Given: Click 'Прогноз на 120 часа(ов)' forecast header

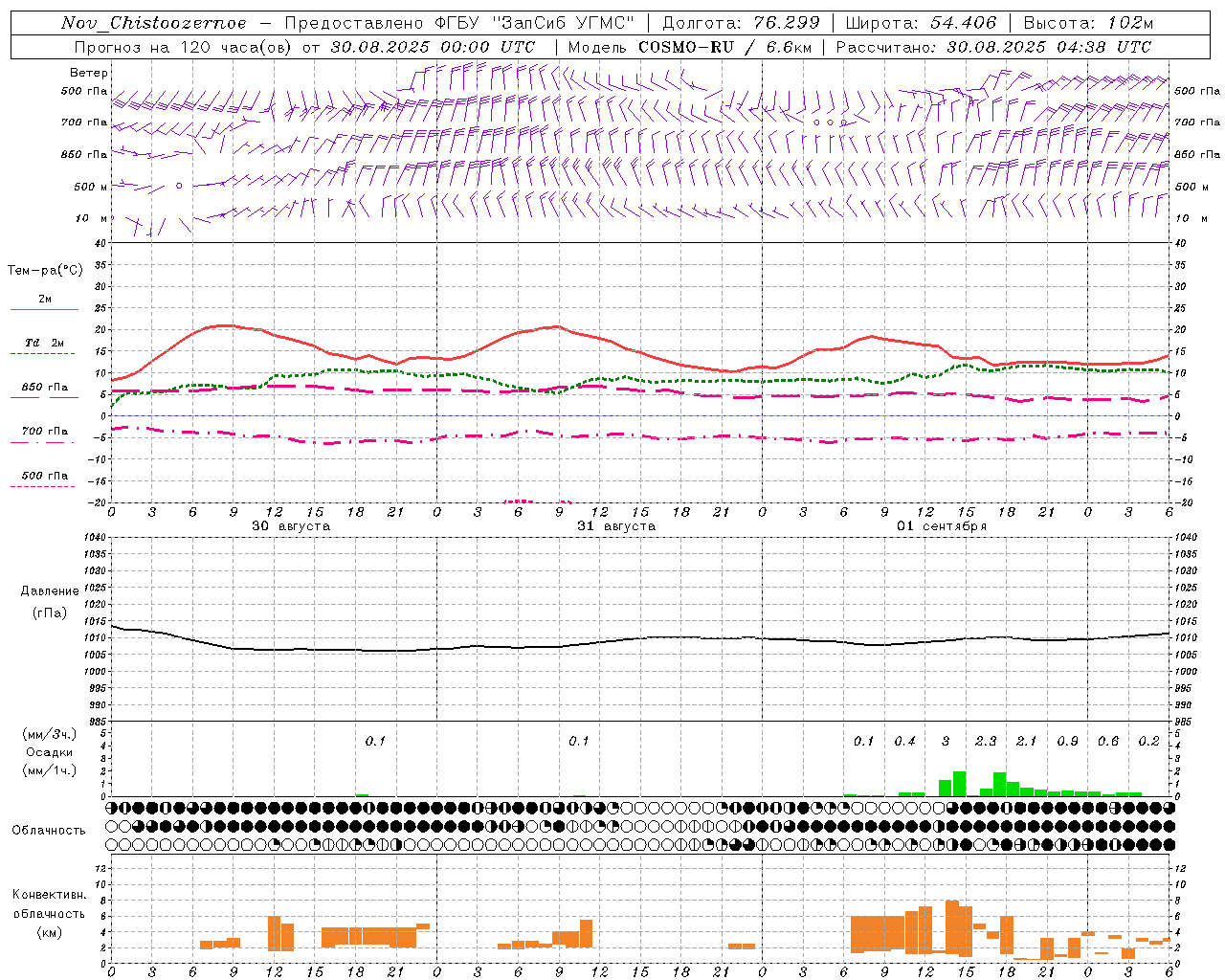Looking at the screenshot, I should coord(185,47).
